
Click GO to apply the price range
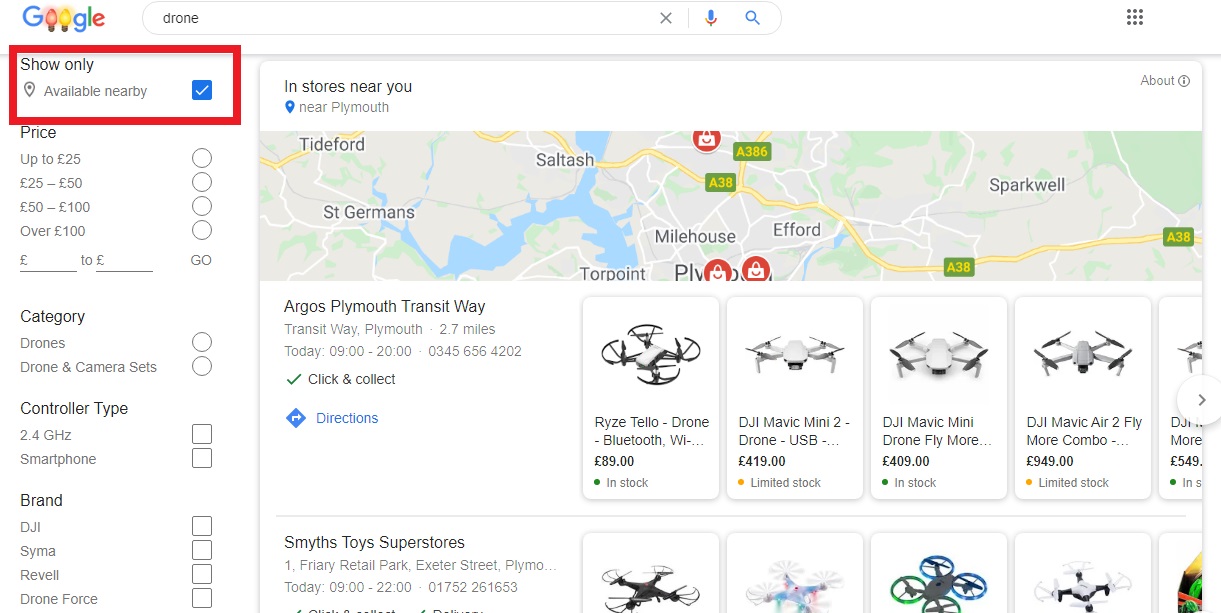point(201,260)
